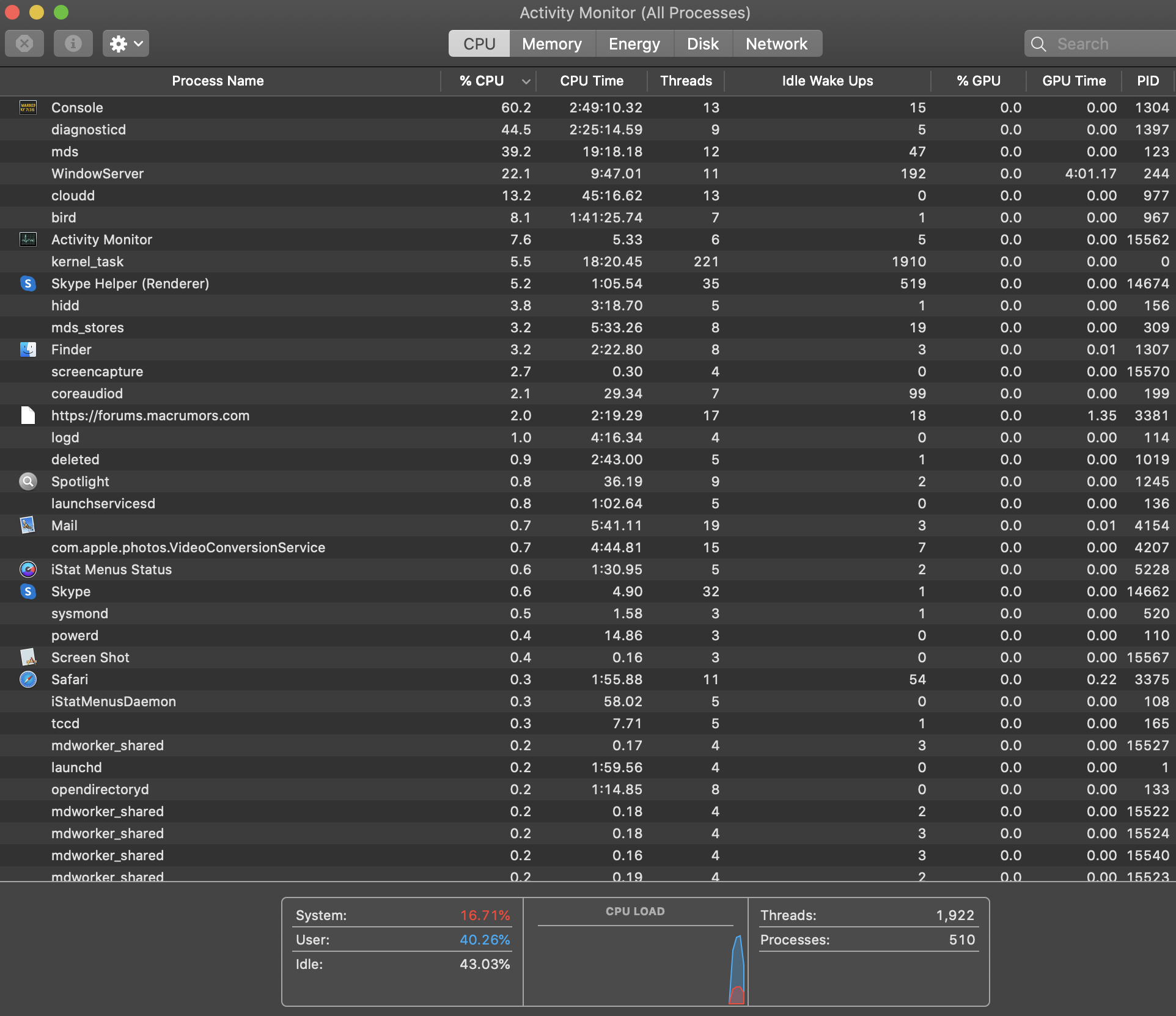Click the search magnifier icon
The height and width of the screenshot is (1016, 1176).
point(1038,44)
